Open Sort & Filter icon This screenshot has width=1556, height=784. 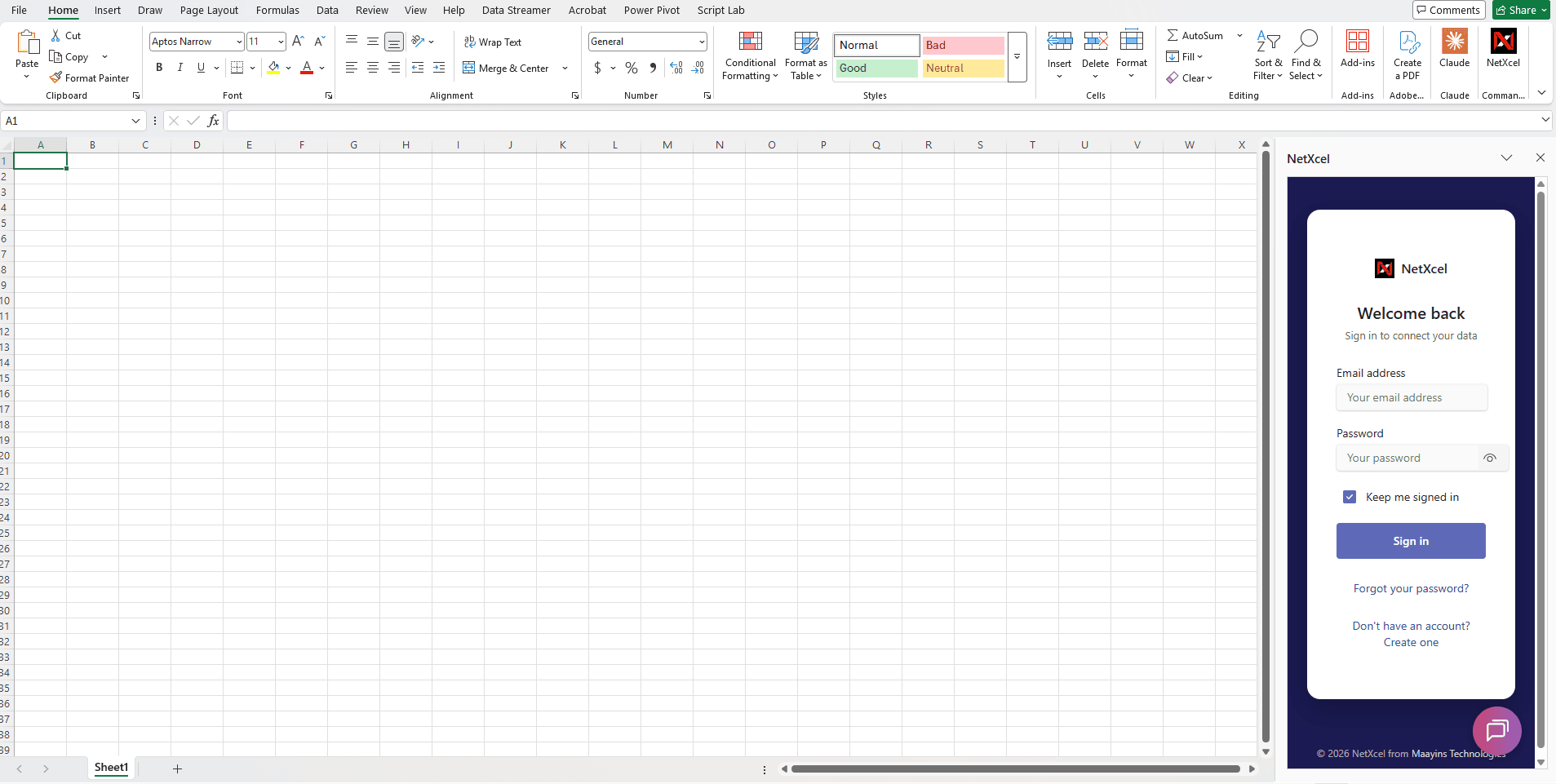coord(1268,41)
